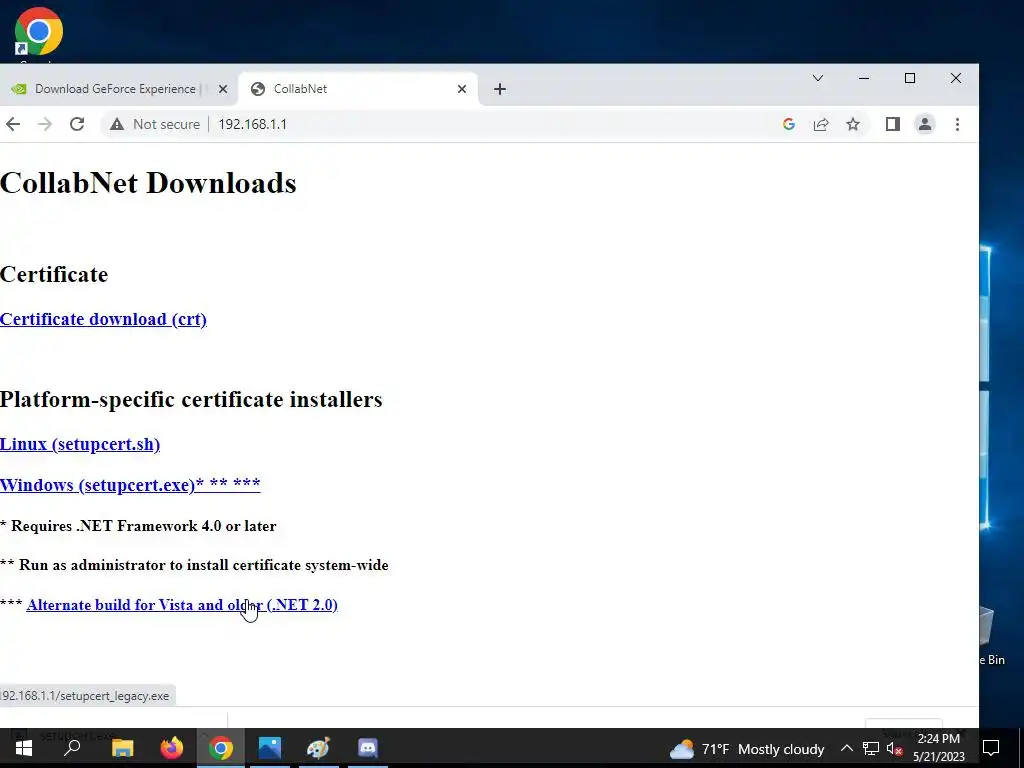Close the Download GeForce Experience tab
Image resolution: width=1024 pixels, height=768 pixels.
[x=223, y=89]
